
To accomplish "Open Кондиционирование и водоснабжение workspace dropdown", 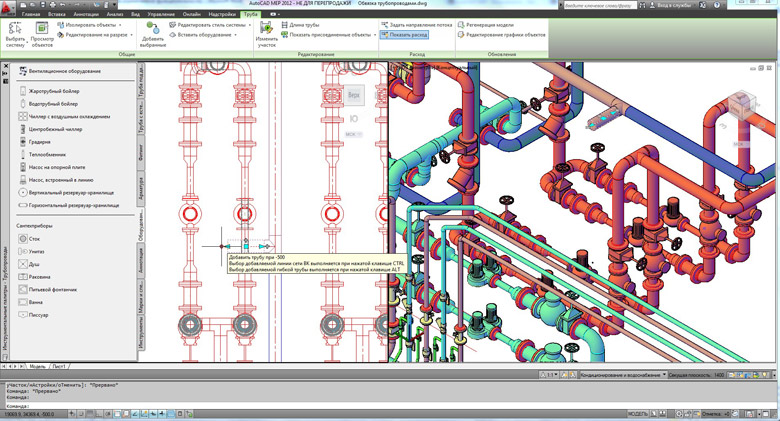I will 623,375.
